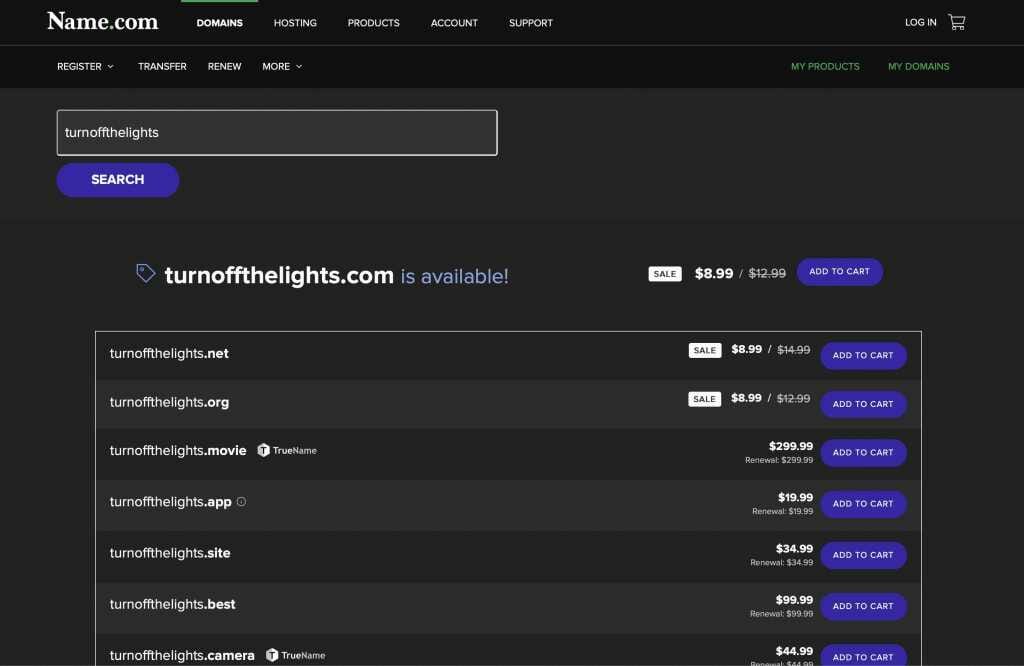The image size is (1024, 666).
Task: Open the ACCOUNT menu
Action: (x=454, y=23)
